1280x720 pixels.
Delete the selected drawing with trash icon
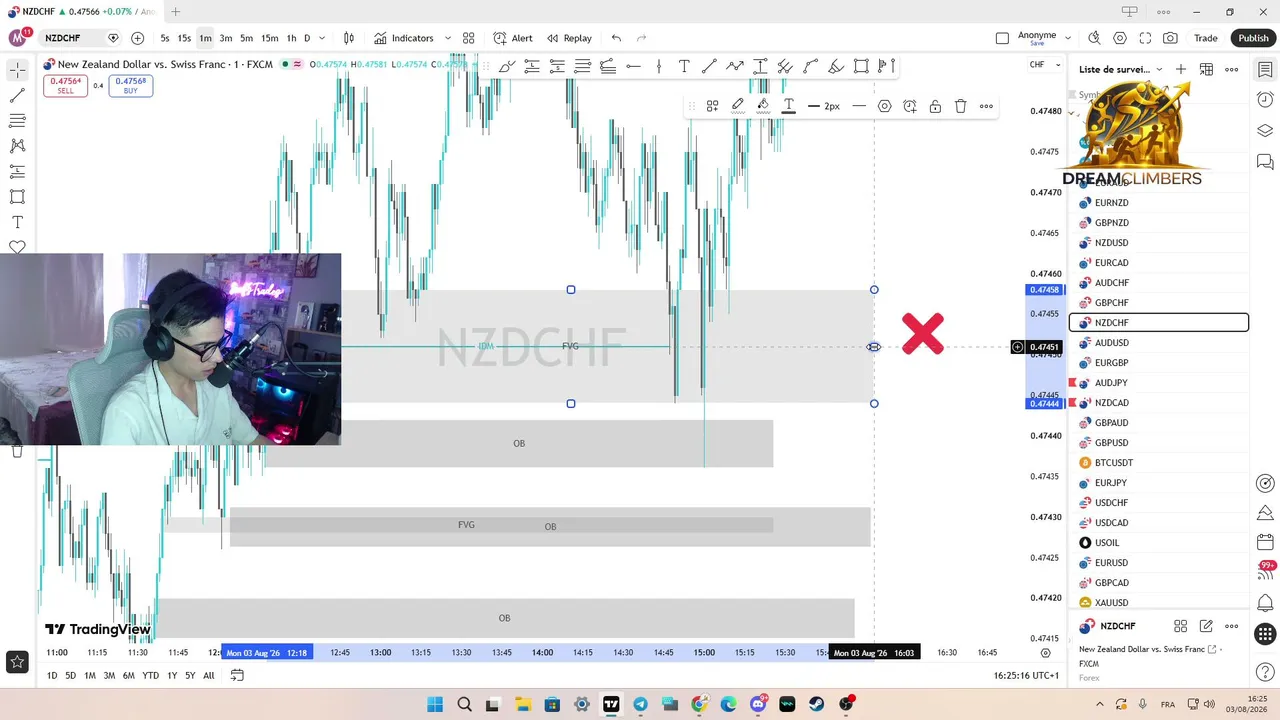click(x=961, y=106)
